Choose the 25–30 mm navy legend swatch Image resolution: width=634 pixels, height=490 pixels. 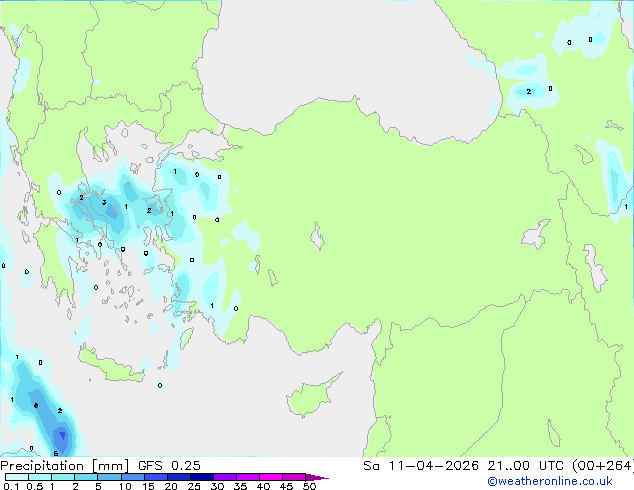[202, 477]
